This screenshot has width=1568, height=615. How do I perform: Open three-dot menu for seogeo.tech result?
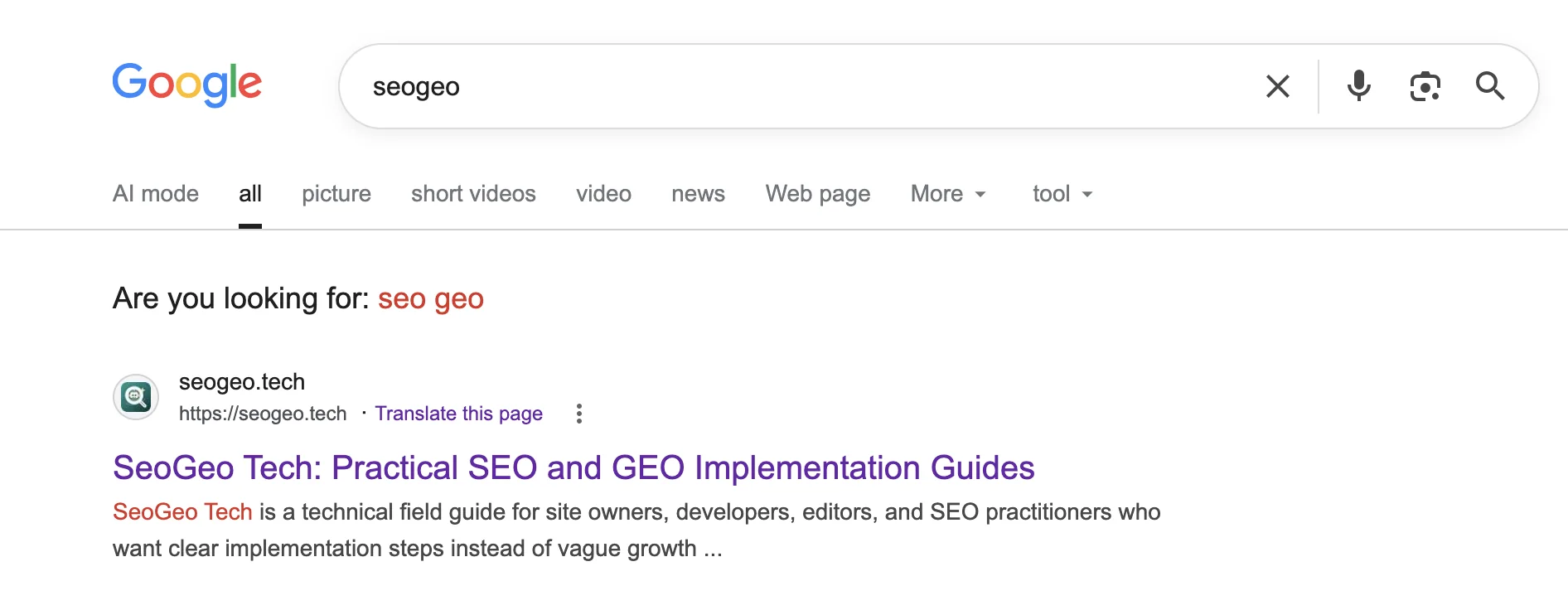pos(579,414)
